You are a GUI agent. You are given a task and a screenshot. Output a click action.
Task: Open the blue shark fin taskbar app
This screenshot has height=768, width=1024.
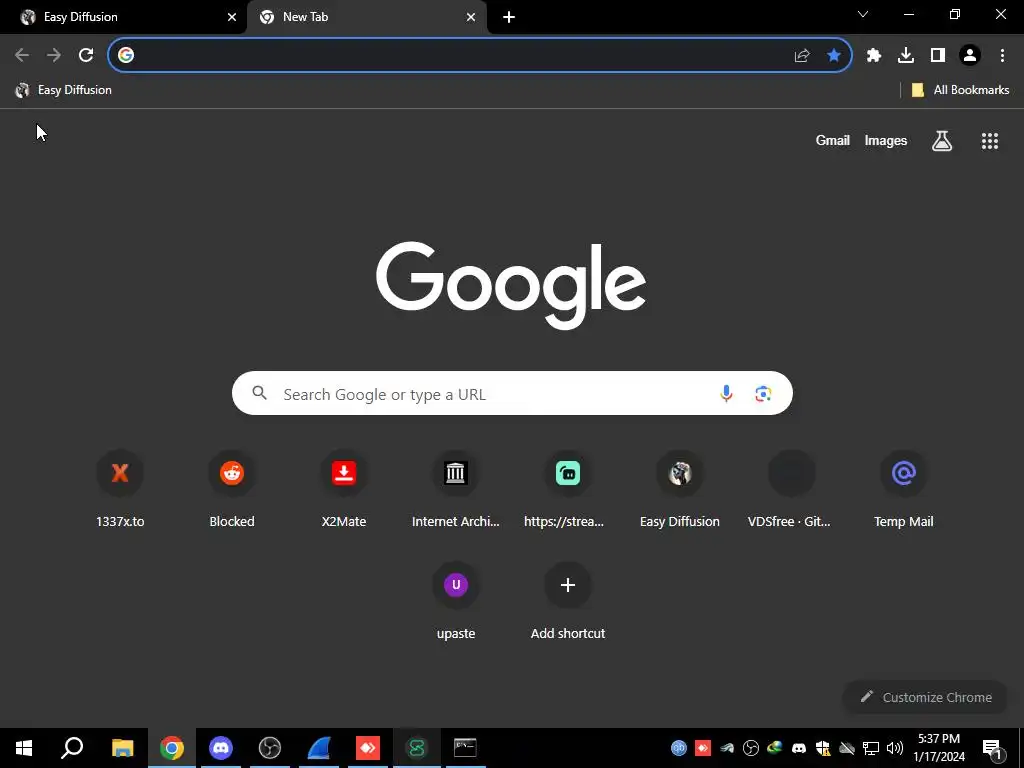[319, 748]
